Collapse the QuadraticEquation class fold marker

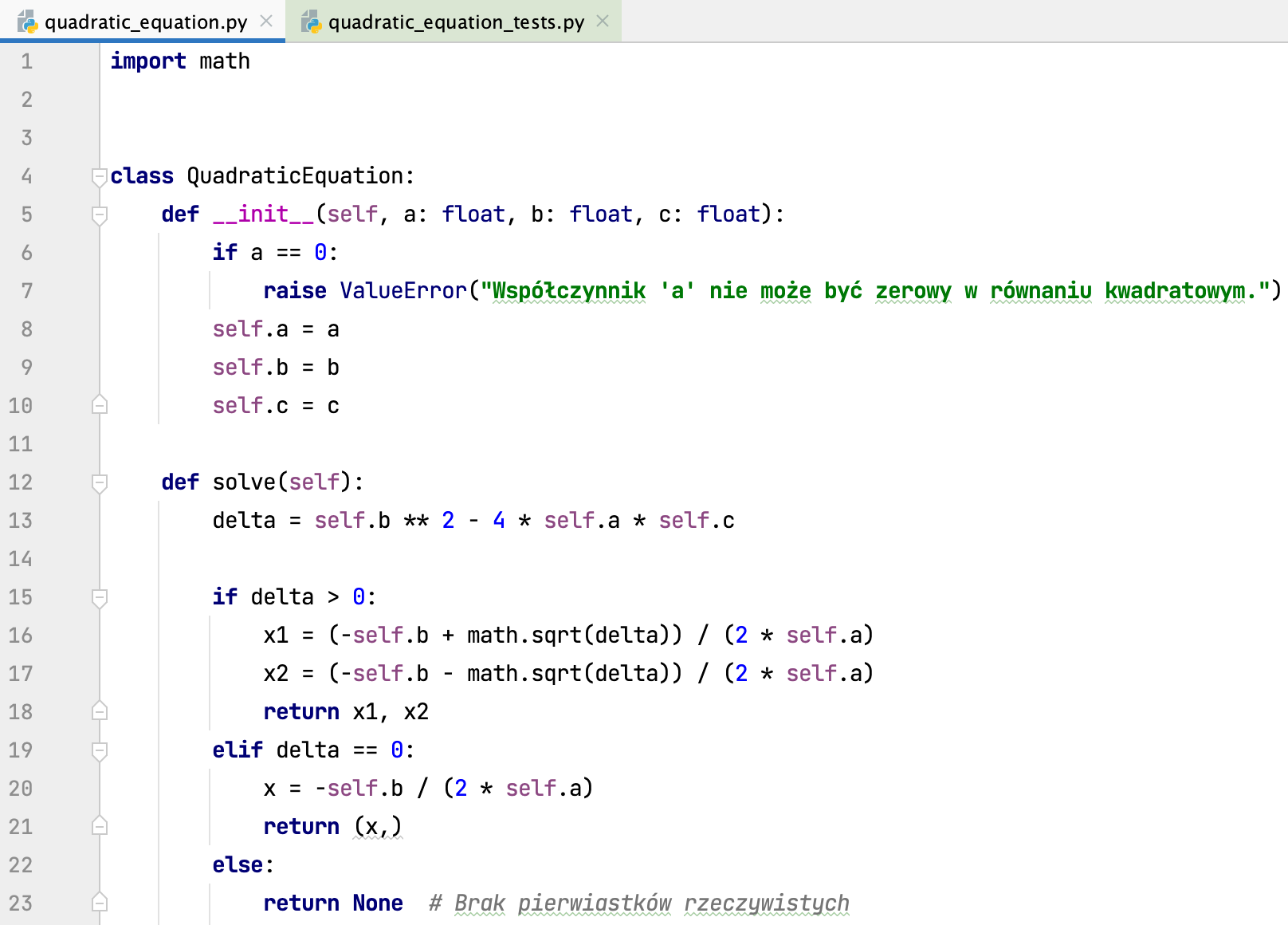point(100,176)
